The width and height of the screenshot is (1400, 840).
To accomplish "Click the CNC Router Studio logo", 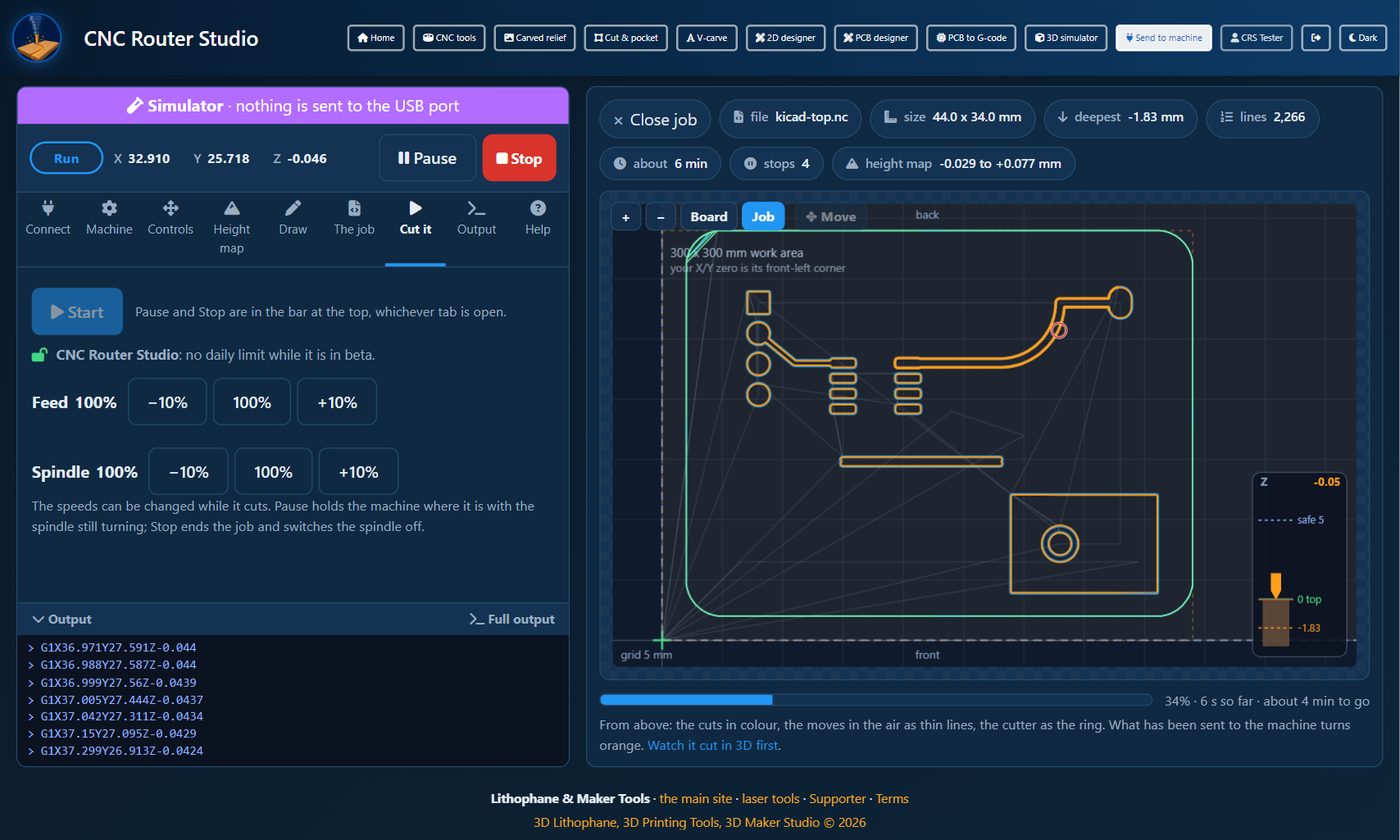I will point(37,38).
